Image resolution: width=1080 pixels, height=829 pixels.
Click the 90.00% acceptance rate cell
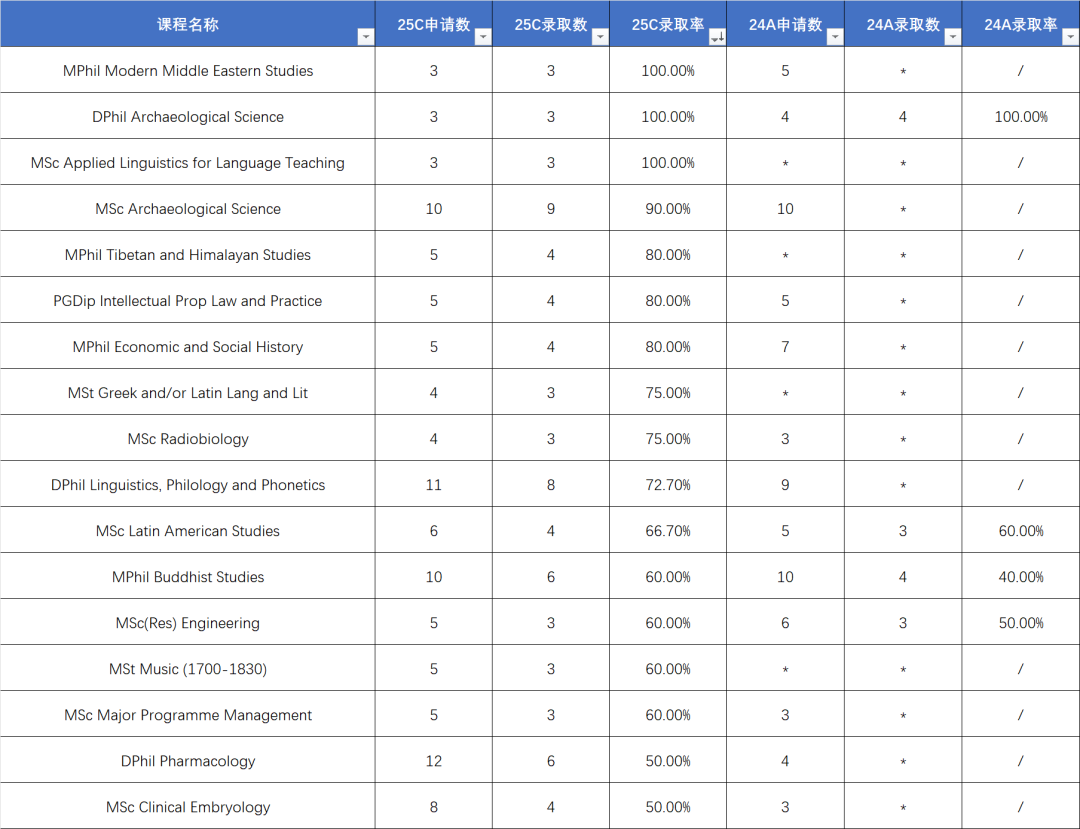tap(668, 209)
